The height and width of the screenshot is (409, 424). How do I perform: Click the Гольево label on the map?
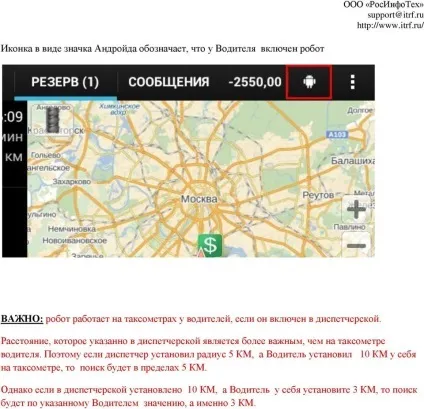pyautogui.click(x=46, y=155)
